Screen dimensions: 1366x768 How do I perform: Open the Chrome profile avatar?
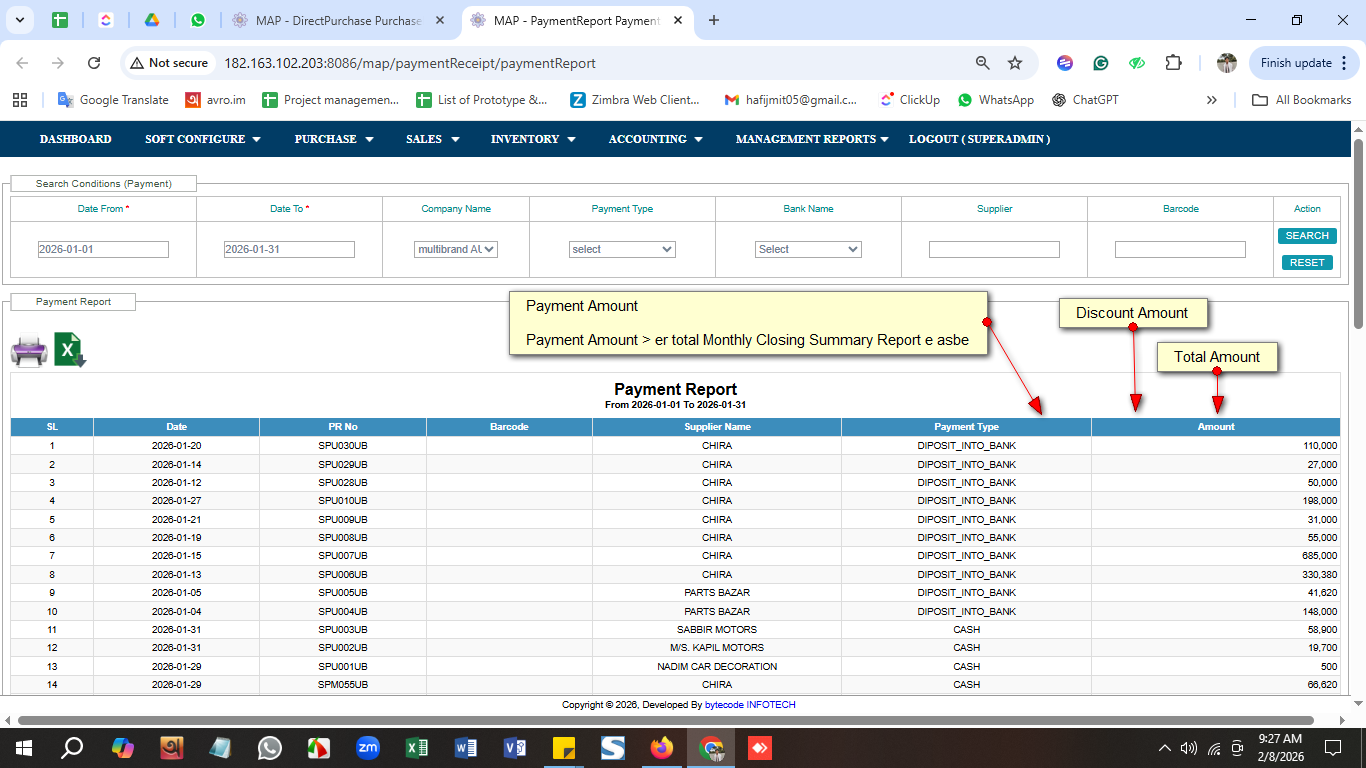tap(1227, 63)
